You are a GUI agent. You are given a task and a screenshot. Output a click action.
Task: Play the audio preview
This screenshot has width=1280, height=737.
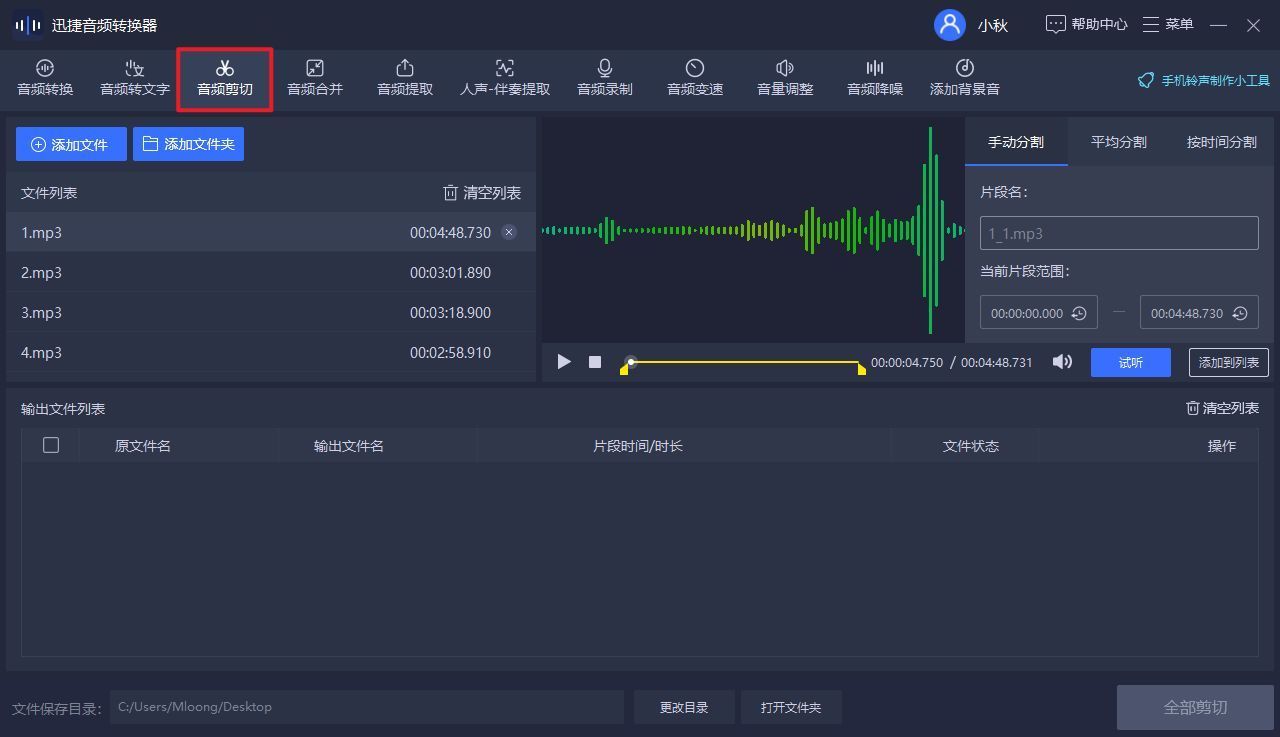click(x=564, y=362)
